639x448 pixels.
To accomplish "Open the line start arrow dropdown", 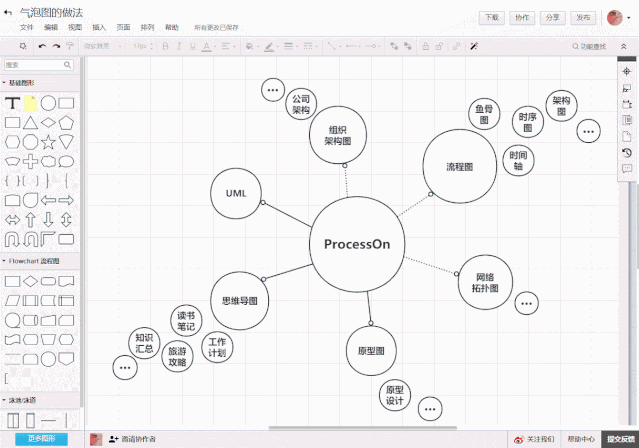I will point(352,46).
